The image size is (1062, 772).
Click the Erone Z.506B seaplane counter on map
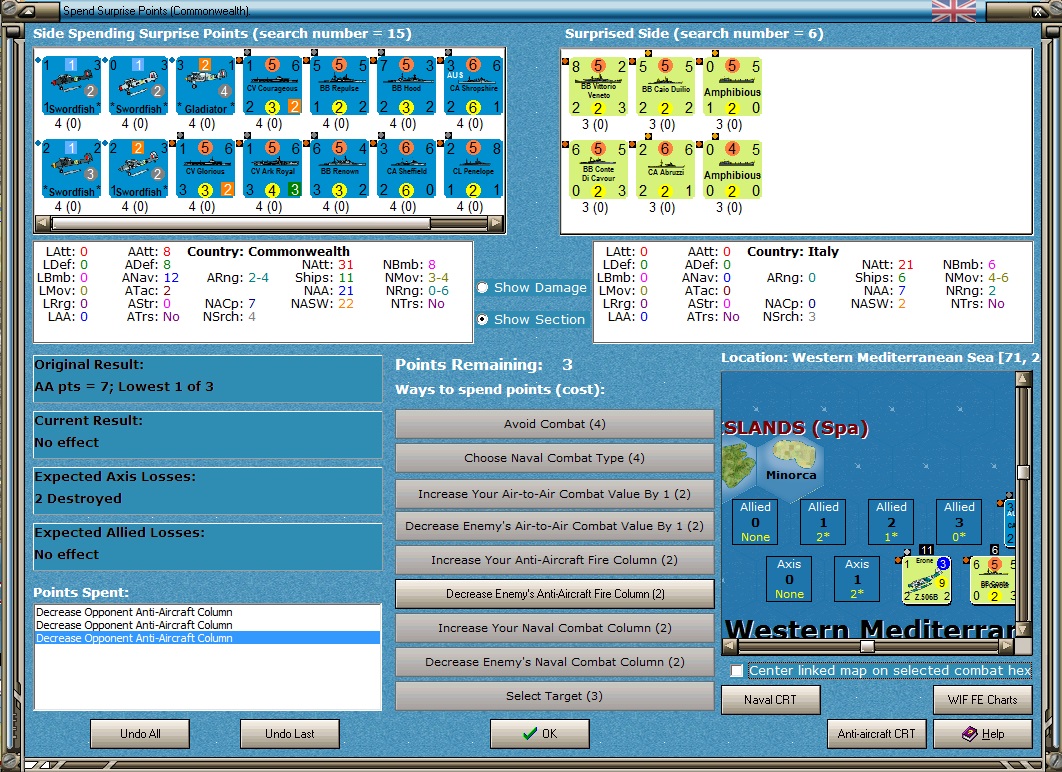[x=927, y=580]
